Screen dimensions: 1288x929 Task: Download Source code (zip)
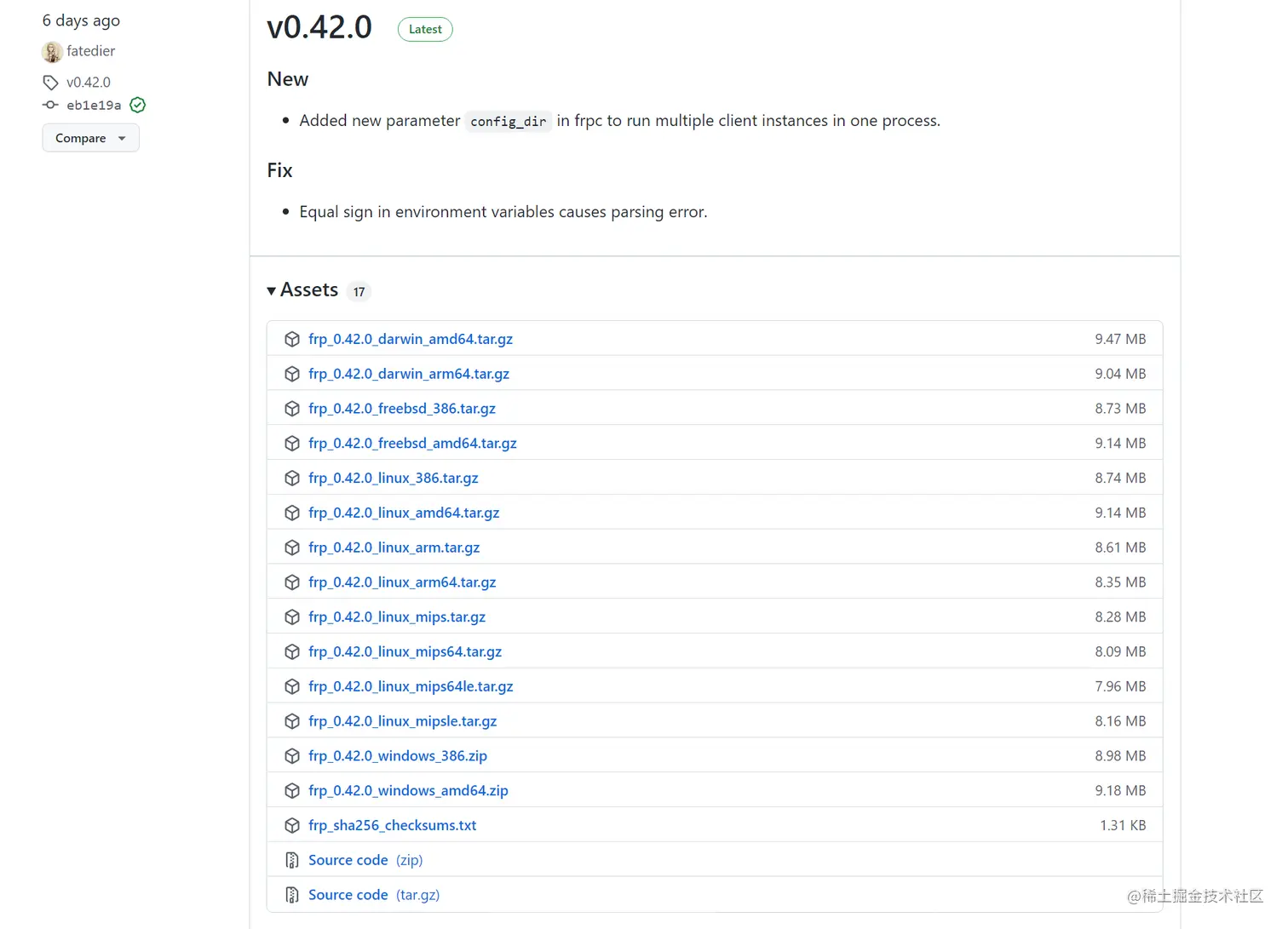click(365, 860)
